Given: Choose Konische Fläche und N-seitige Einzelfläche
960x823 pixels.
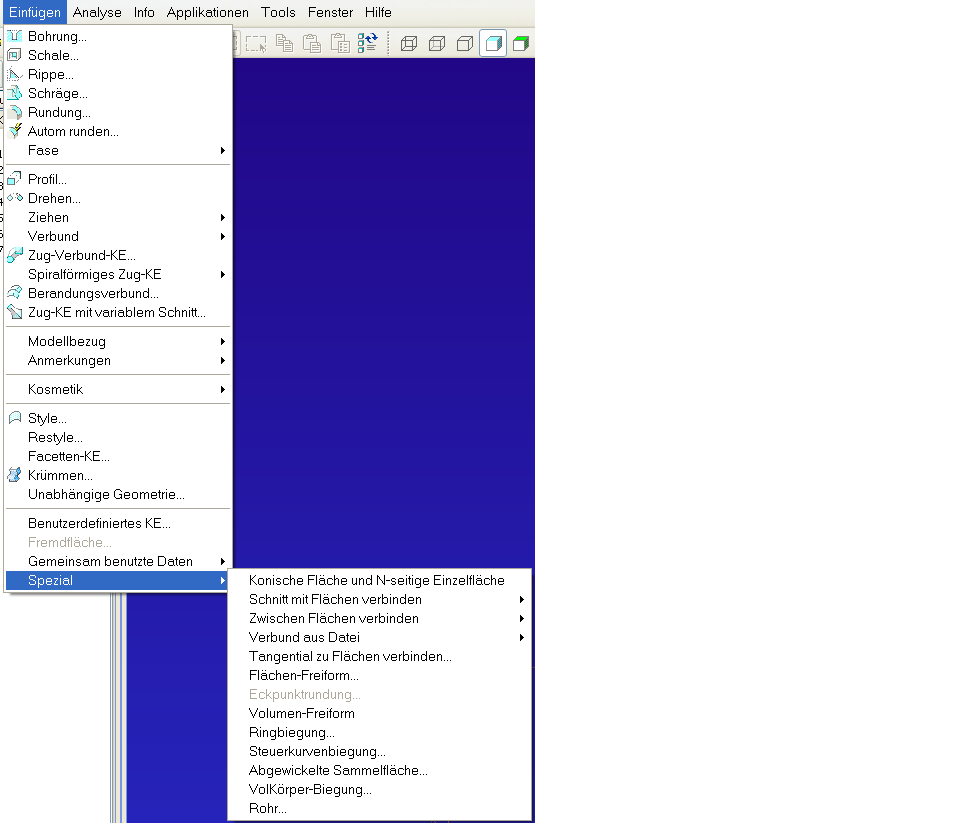Looking at the screenshot, I should (x=380, y=580).
